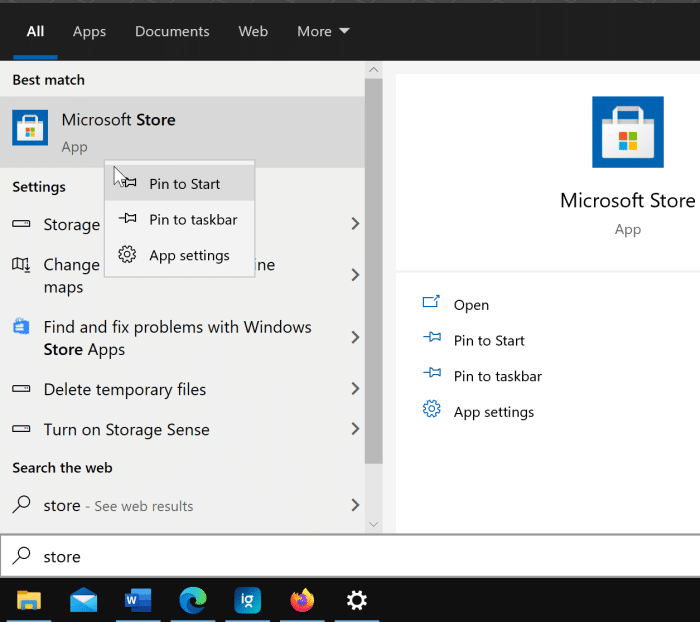Open Microsoft Edge from the taskbar
The width and height of the screenshot is (700, 622).
193,600
